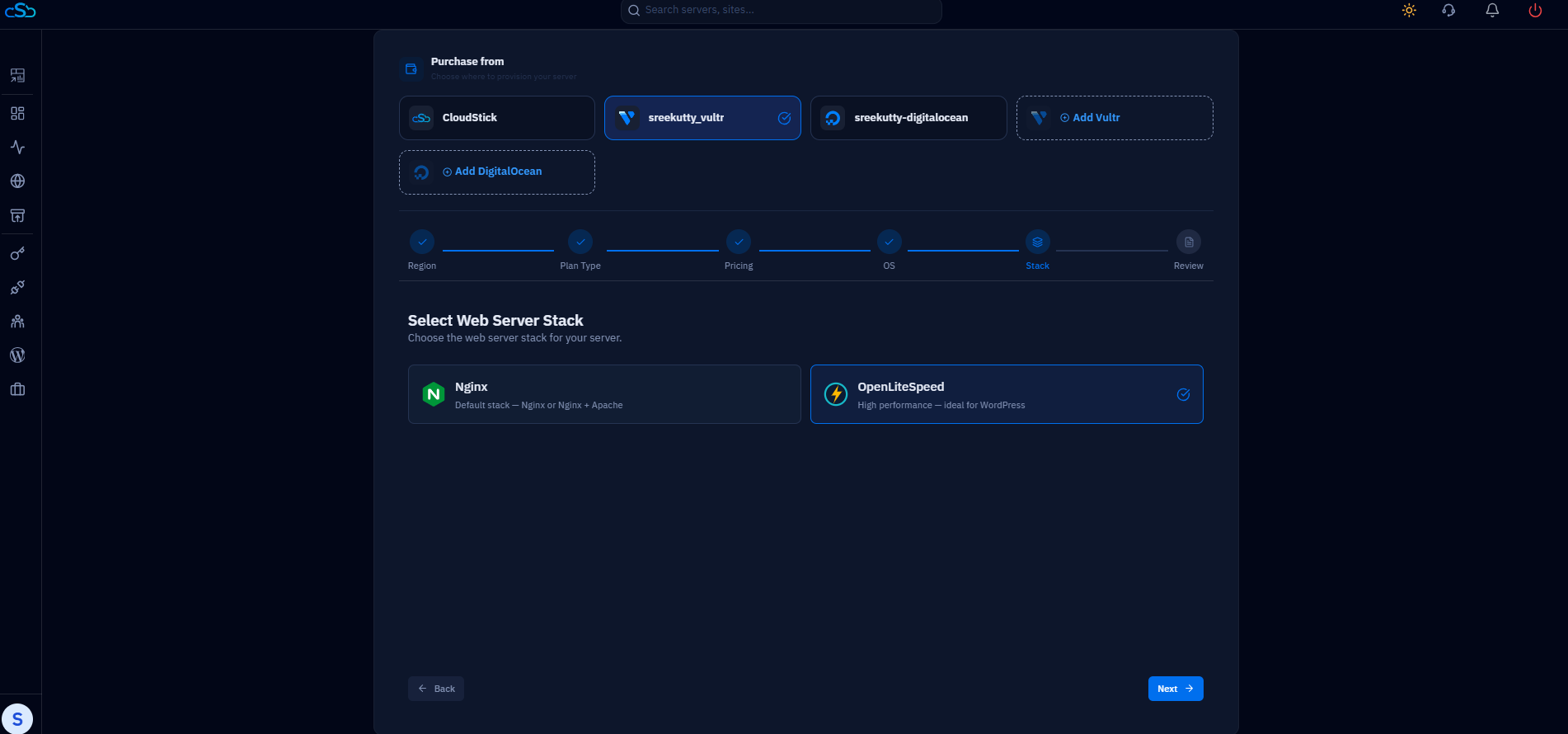Click "Default stack — Nginx or Nginx + Apache" text
Image resolution: width=1568 pixels, height=734 pixels.
539,406
